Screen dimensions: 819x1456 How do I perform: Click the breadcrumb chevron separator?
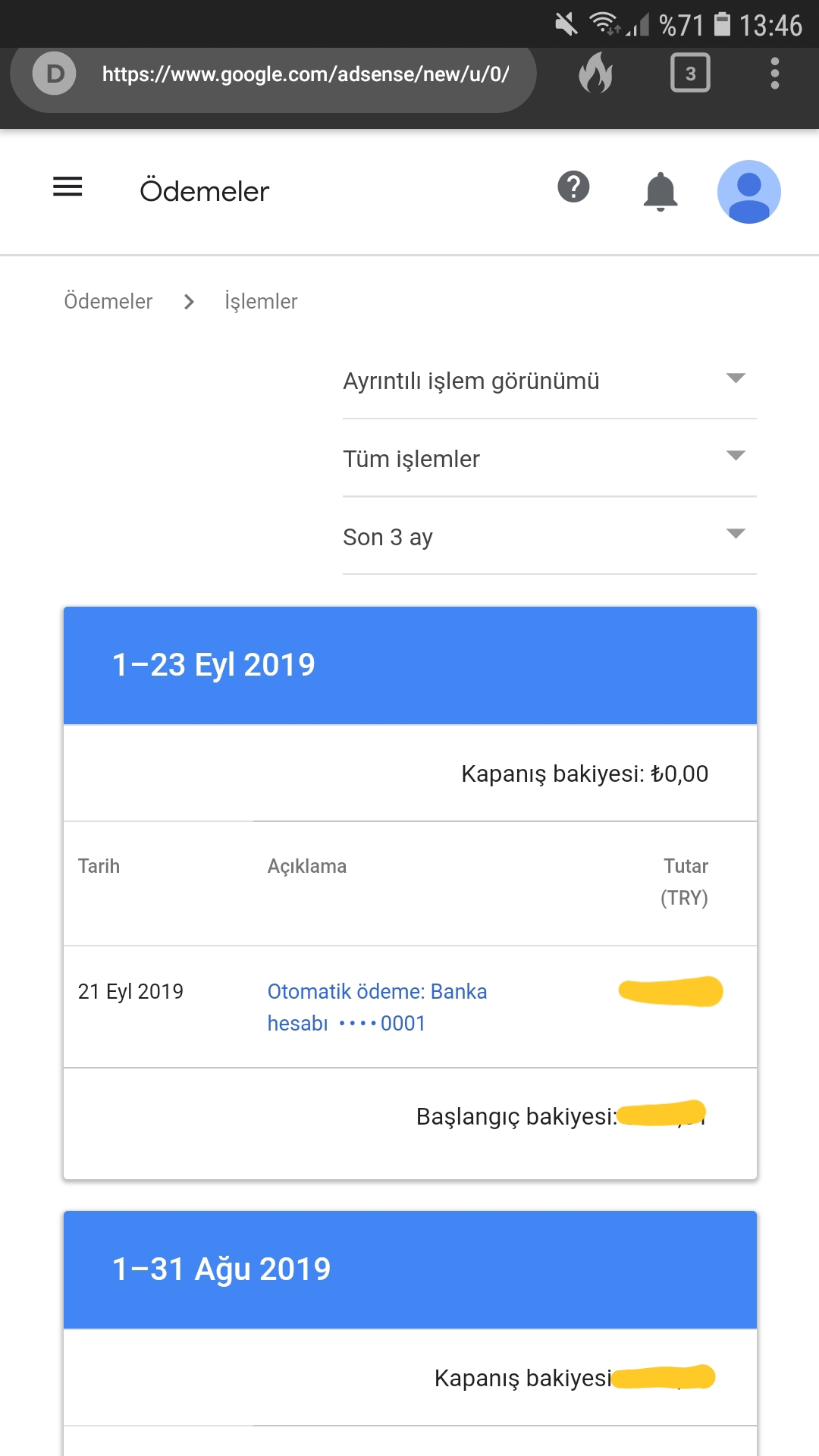(x=189, y=302)
